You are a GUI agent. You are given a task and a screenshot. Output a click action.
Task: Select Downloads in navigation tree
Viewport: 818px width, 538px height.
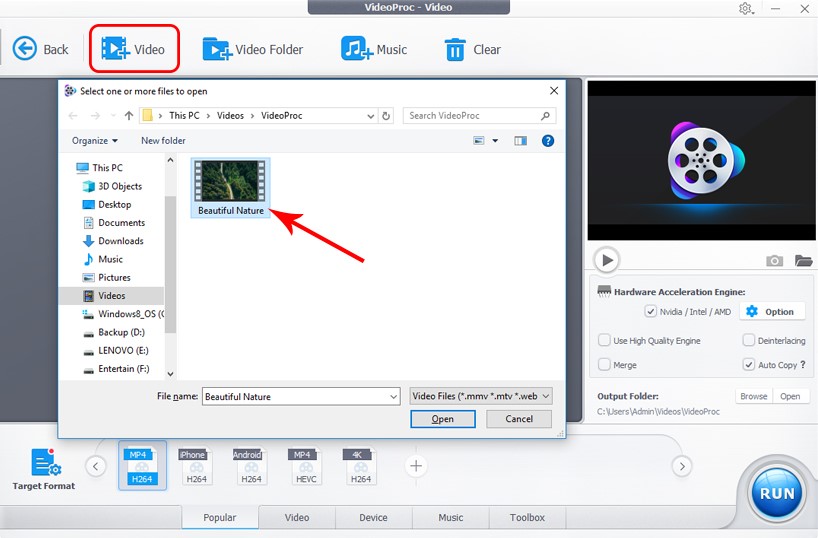(x=113, y=241)
